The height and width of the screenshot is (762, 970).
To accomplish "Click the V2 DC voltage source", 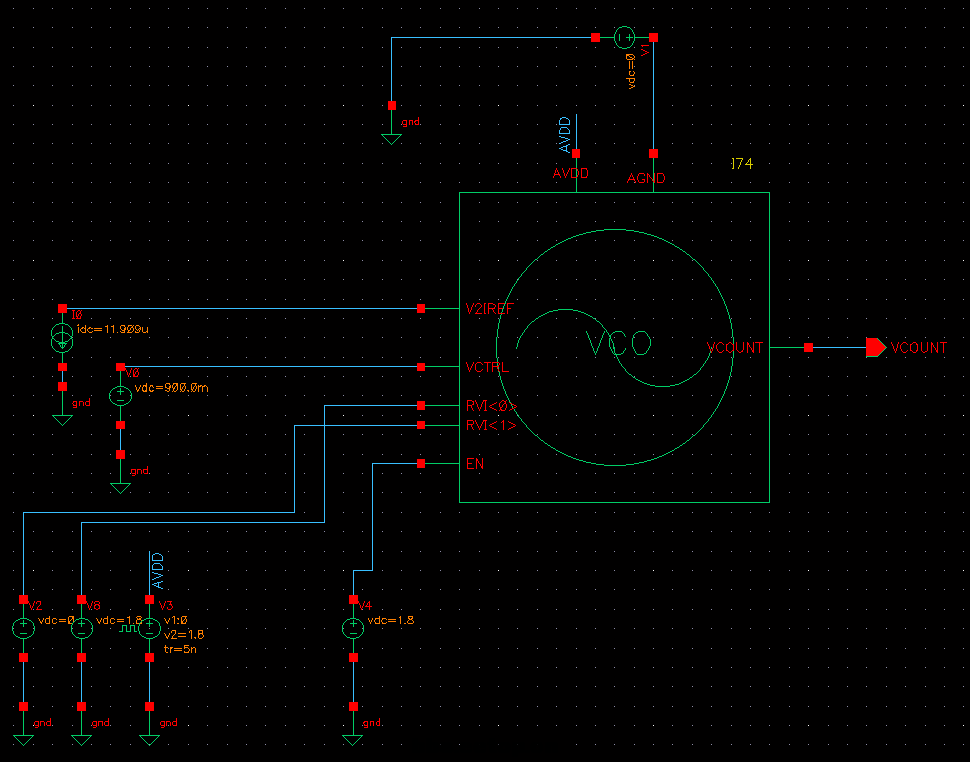I will (x=23, y=628).
